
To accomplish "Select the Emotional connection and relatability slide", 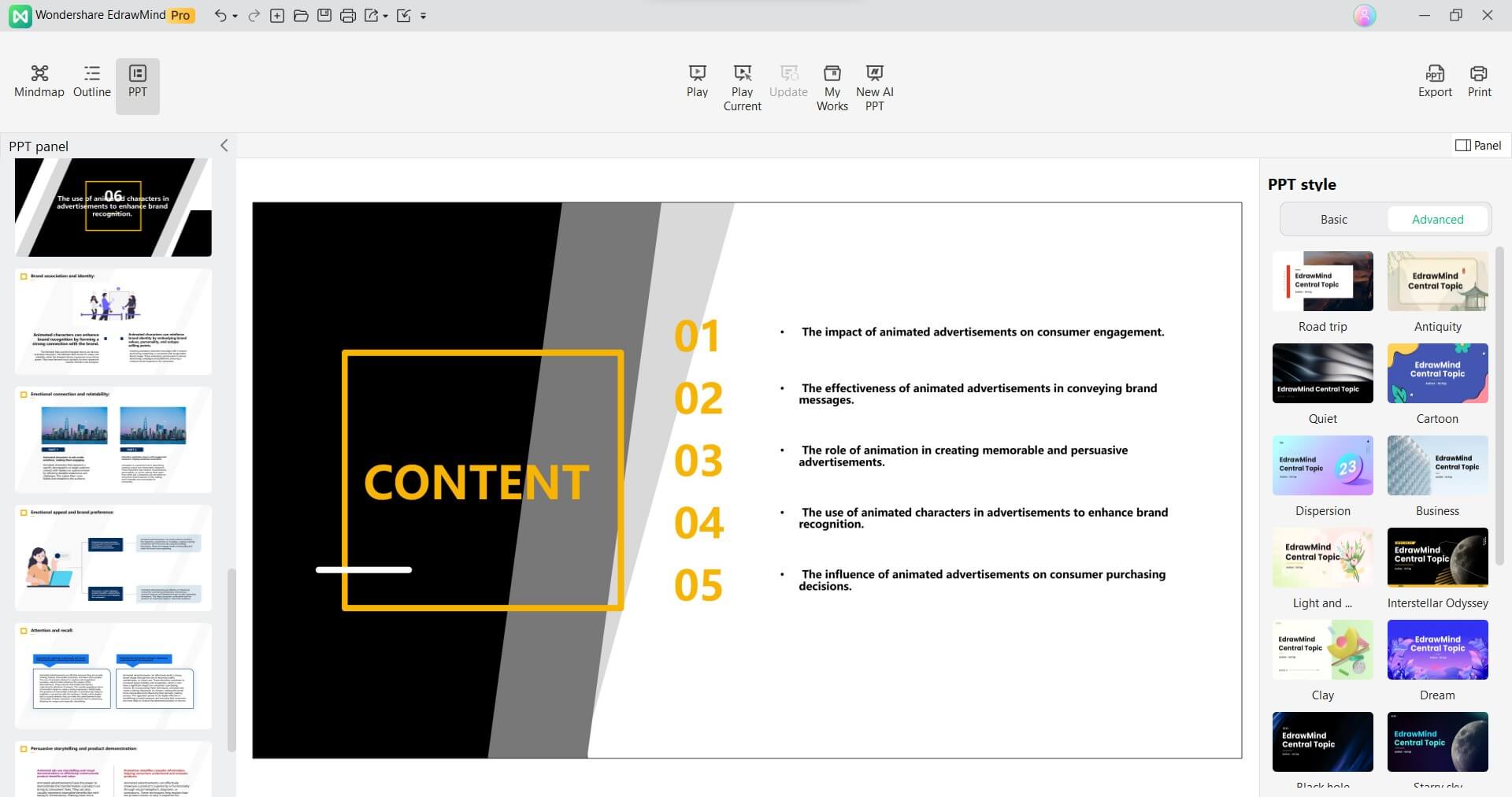I will [113, 439].
